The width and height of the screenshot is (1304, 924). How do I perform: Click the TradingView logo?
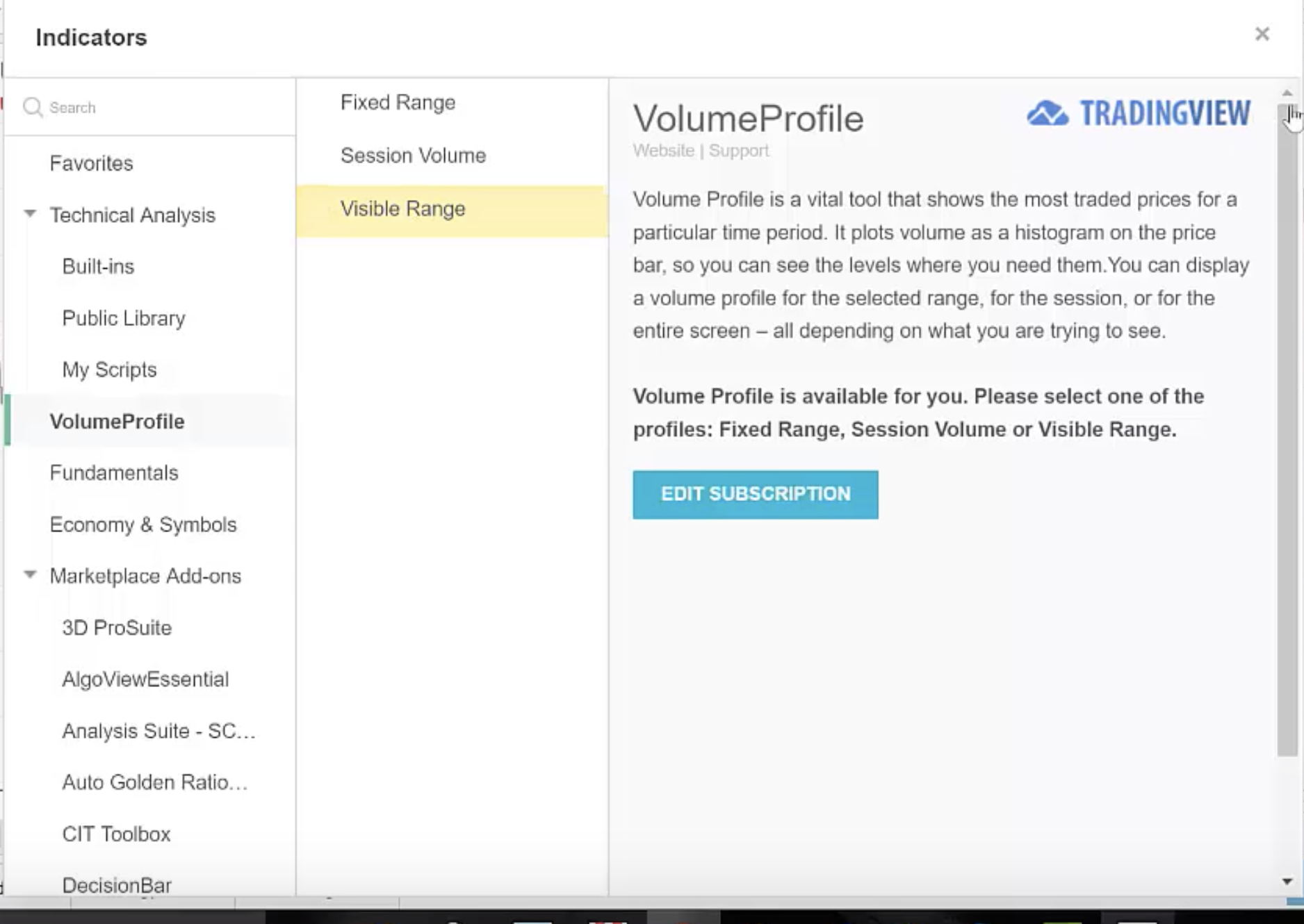tap(1139, 113)
